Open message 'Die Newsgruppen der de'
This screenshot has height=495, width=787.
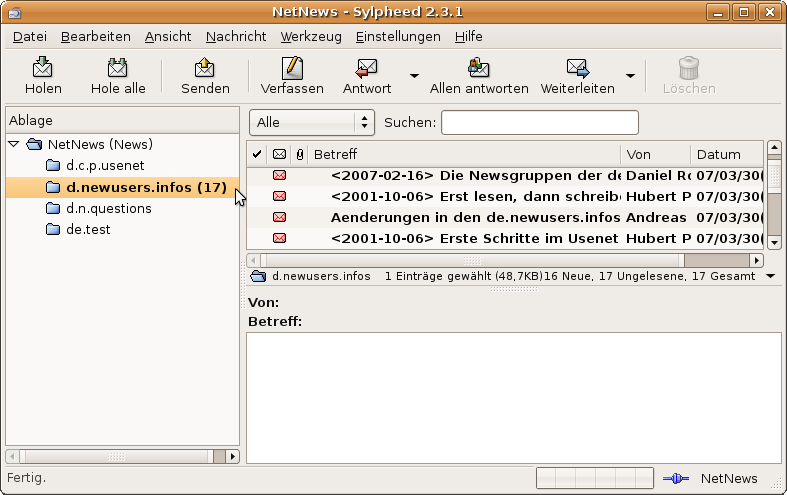coord(475,176)
